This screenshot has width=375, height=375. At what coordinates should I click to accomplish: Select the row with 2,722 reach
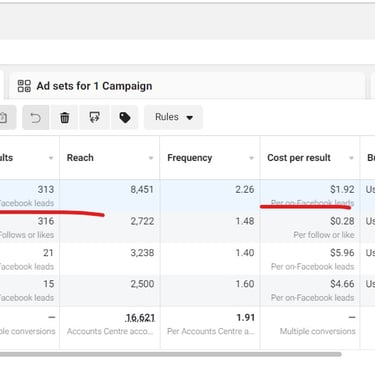187,227
